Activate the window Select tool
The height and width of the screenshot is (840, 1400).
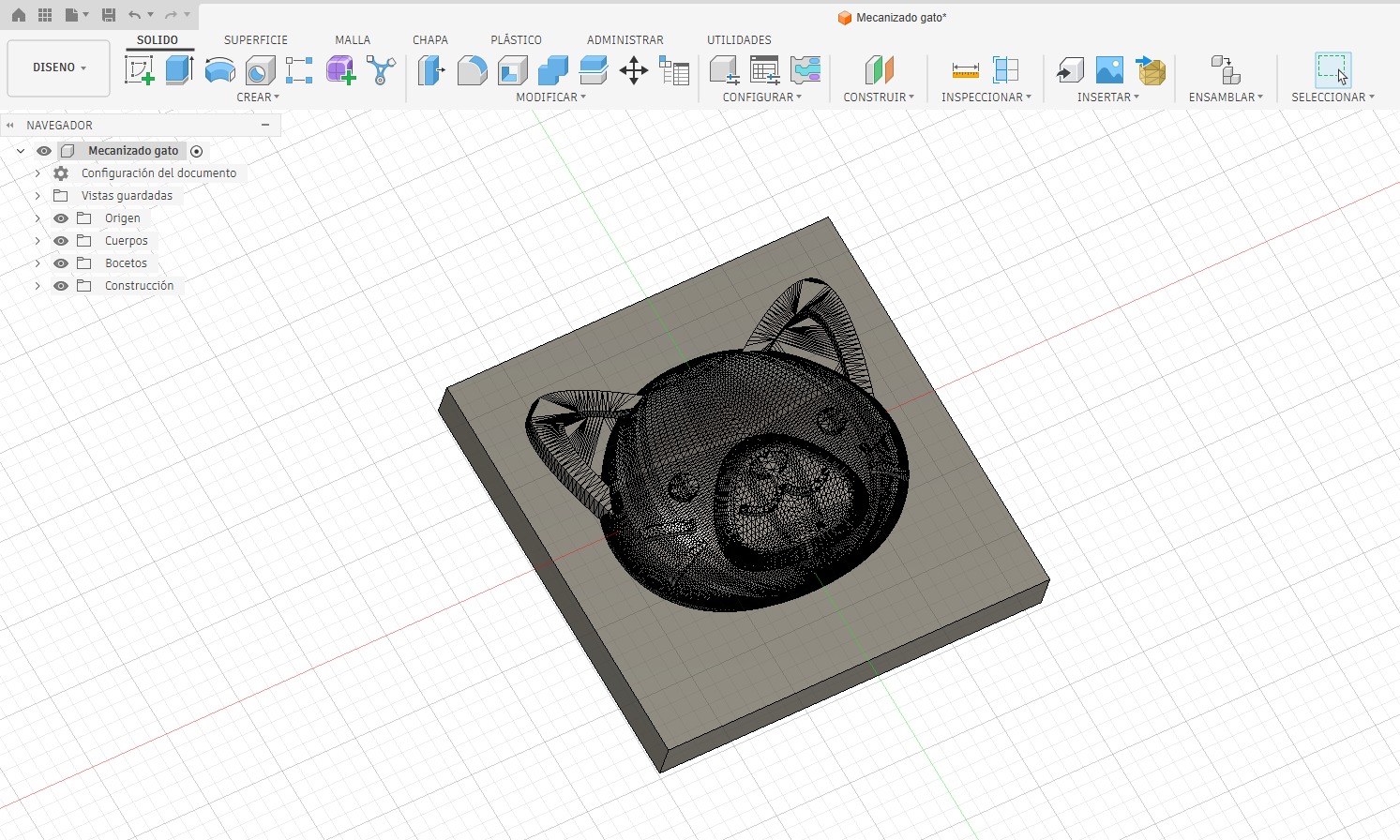click(1332, 70)
